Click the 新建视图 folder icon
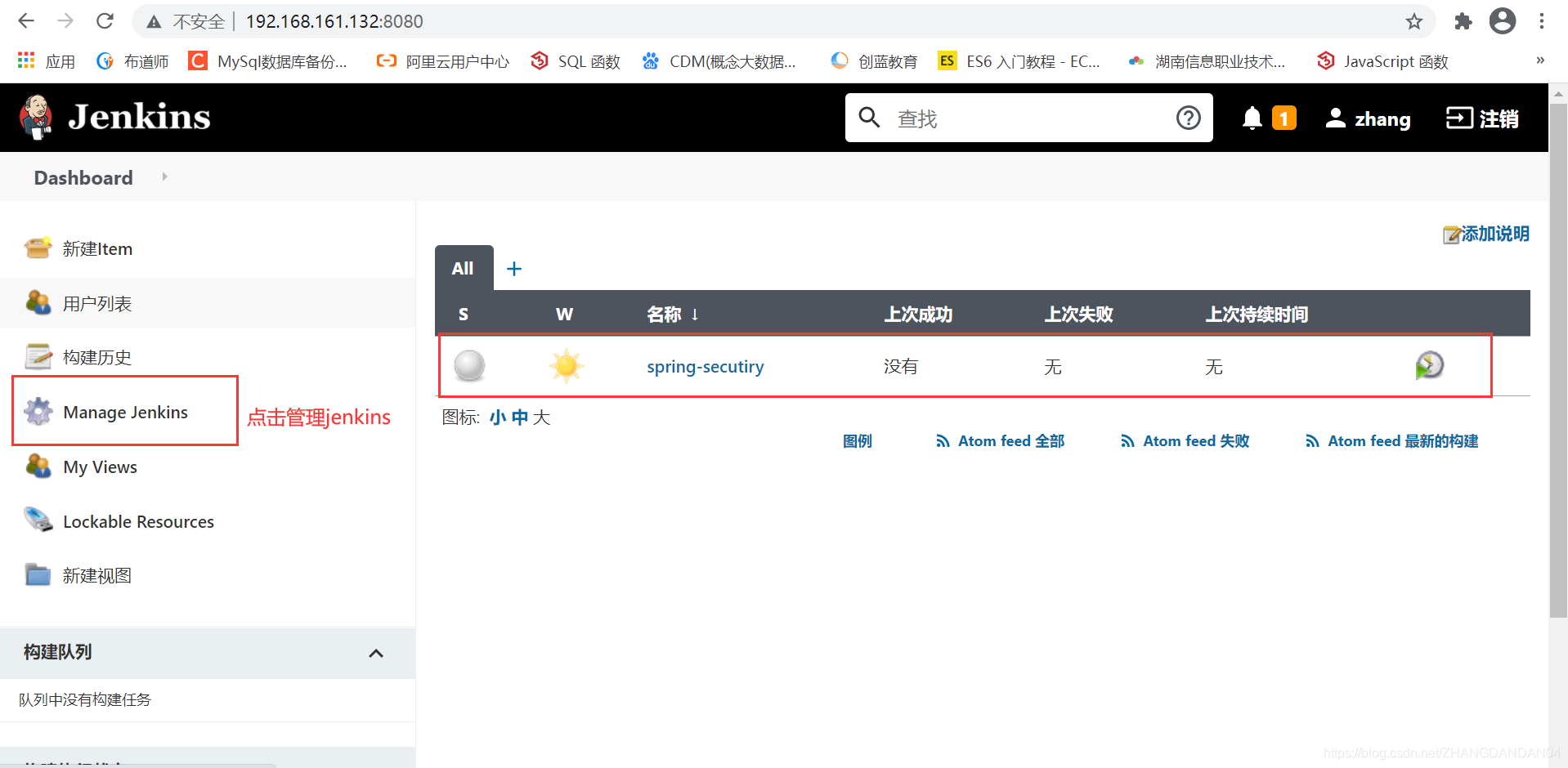This screenshot has width=1568, height=768. coord(38,574)
